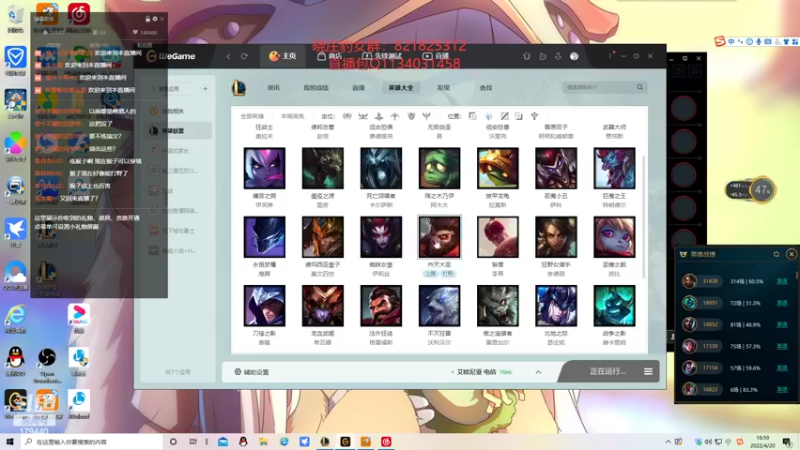Filter heroes by the shield 定位 role icon
800x450 pixels.
[411, 116]
